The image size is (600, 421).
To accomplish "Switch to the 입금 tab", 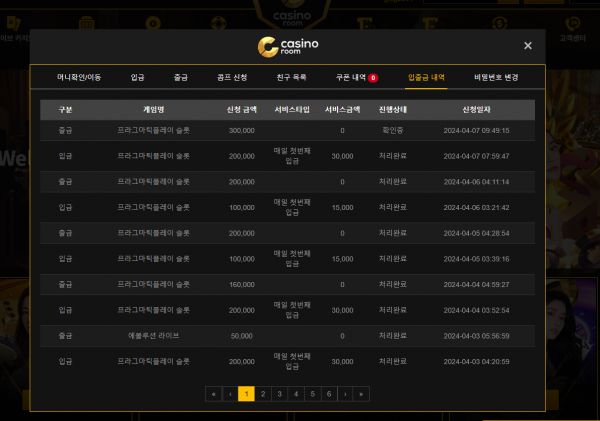I will (x=137, y=77).
